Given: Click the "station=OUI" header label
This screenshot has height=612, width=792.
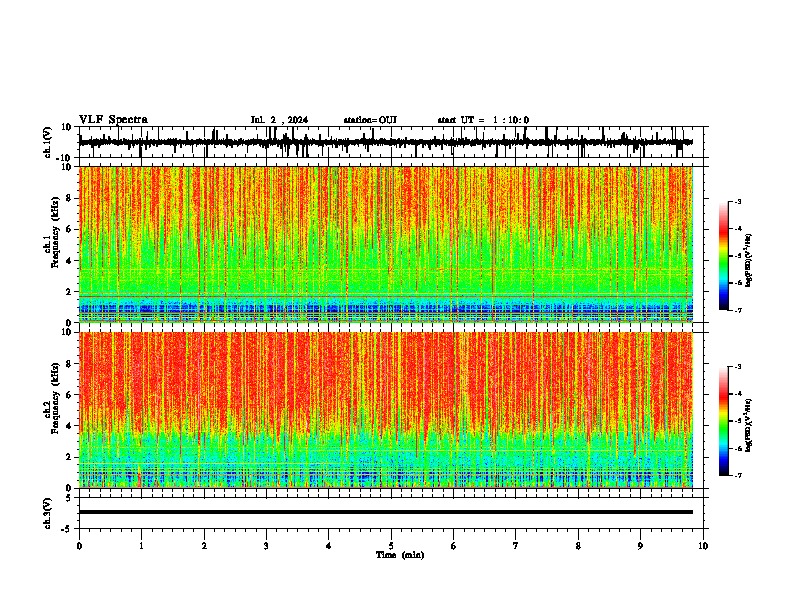Looking at the screenshot, I should point(370,120).
